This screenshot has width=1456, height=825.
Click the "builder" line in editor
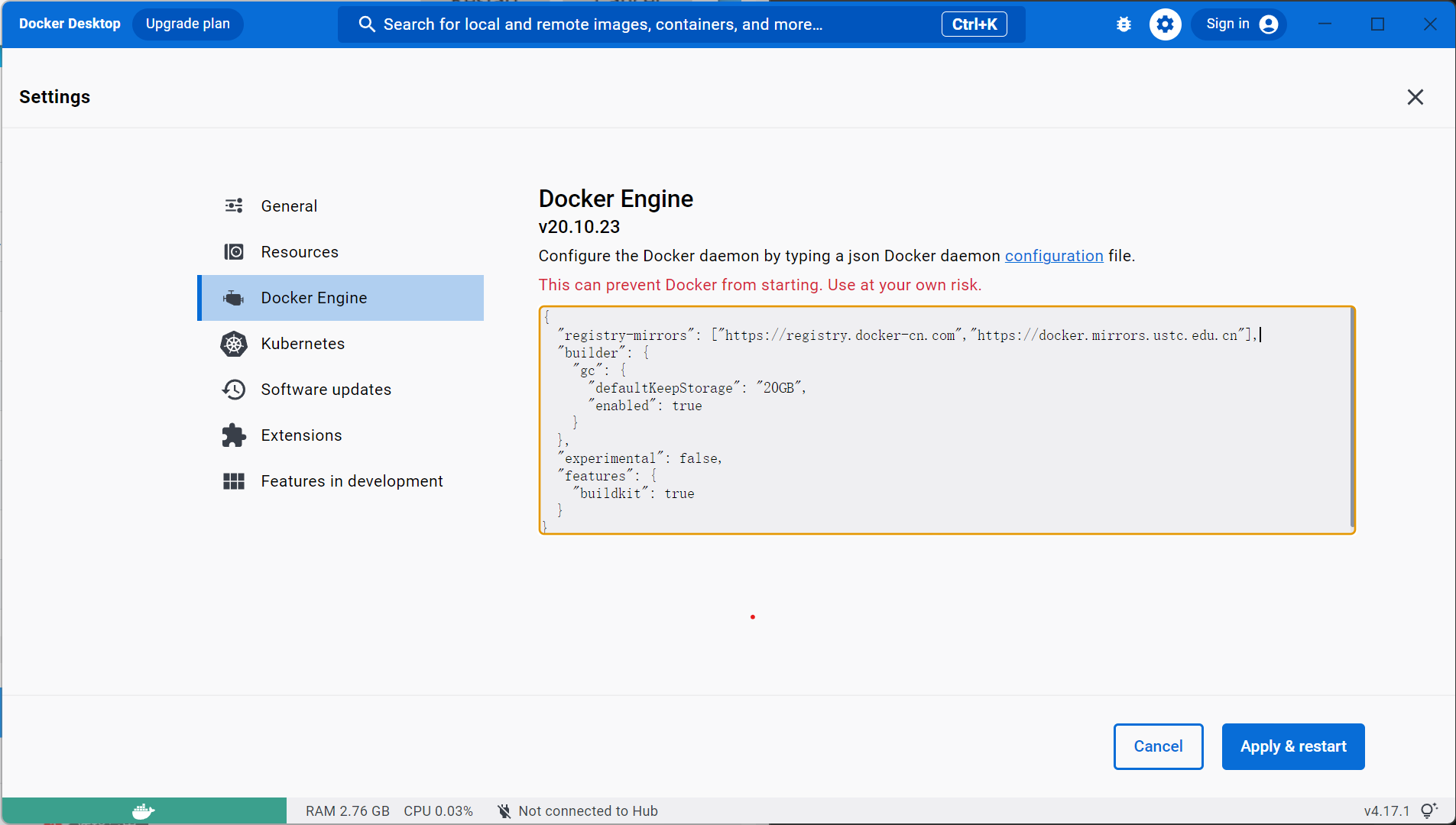tap(603, 353)
